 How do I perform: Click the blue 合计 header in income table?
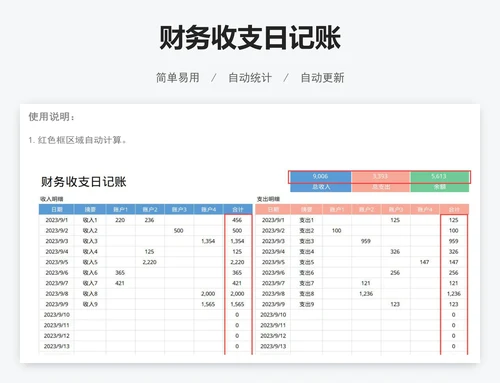(238, 209)
